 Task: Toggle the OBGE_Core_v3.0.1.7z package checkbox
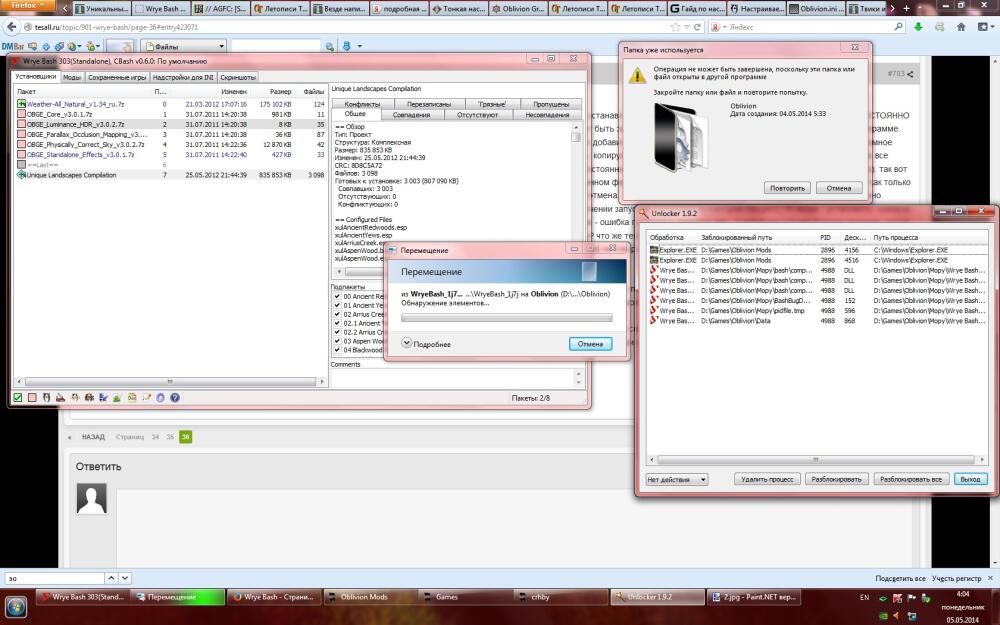(x=21, y=114)
